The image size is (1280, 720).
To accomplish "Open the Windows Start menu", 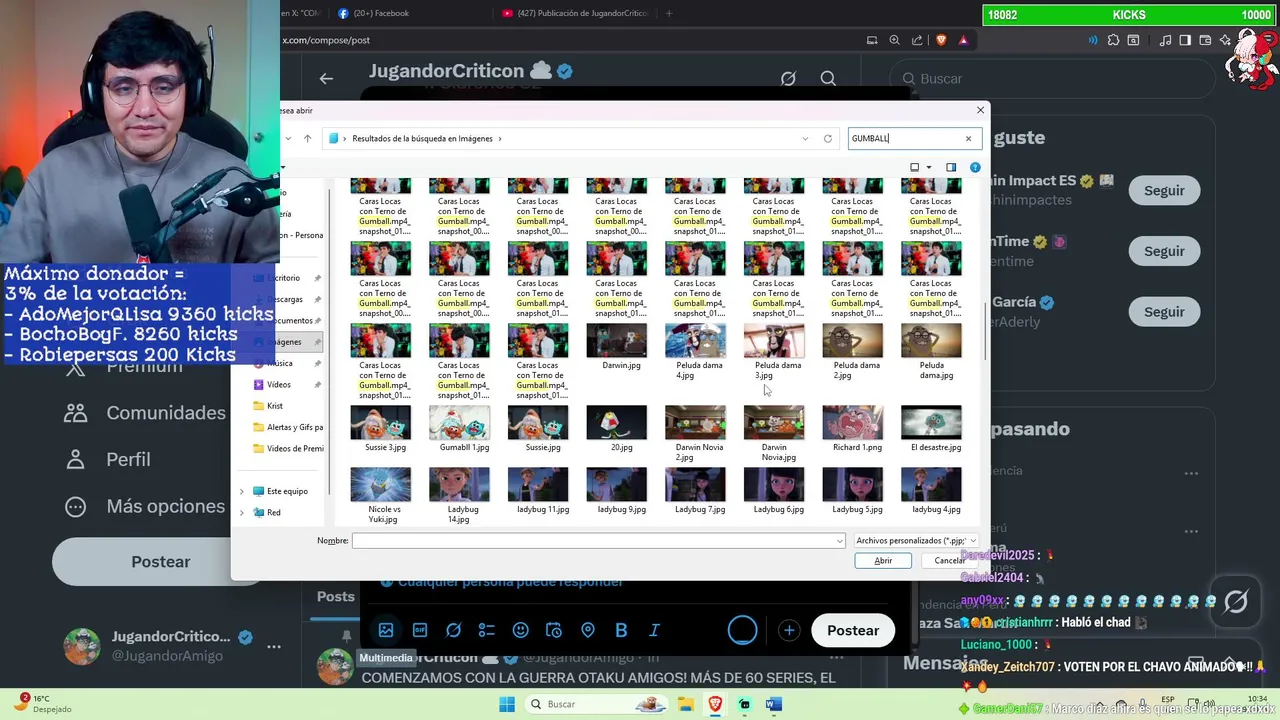I will (506, 704).
